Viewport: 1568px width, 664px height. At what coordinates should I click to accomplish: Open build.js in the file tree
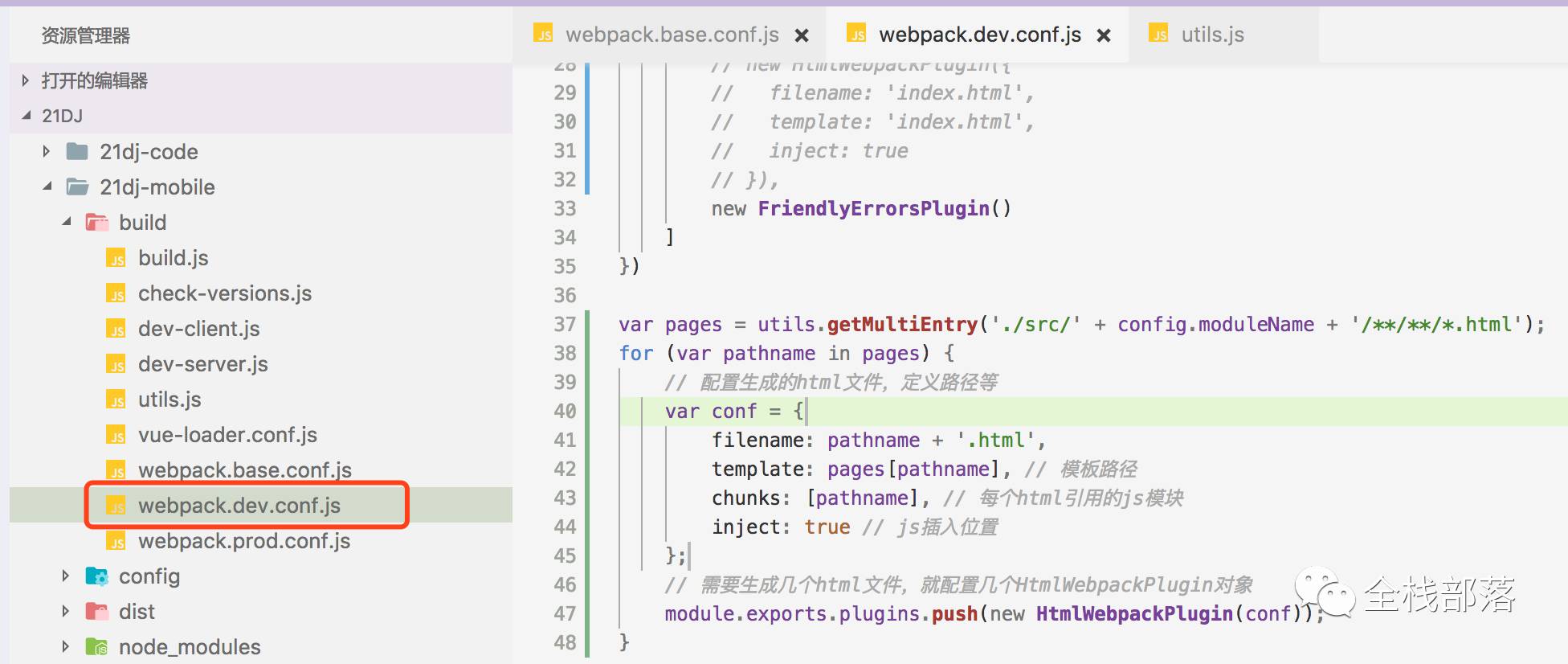click(173, 258)
